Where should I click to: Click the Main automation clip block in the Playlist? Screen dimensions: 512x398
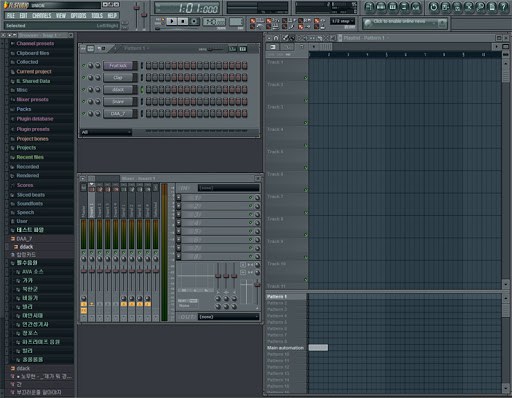point(318,348)
